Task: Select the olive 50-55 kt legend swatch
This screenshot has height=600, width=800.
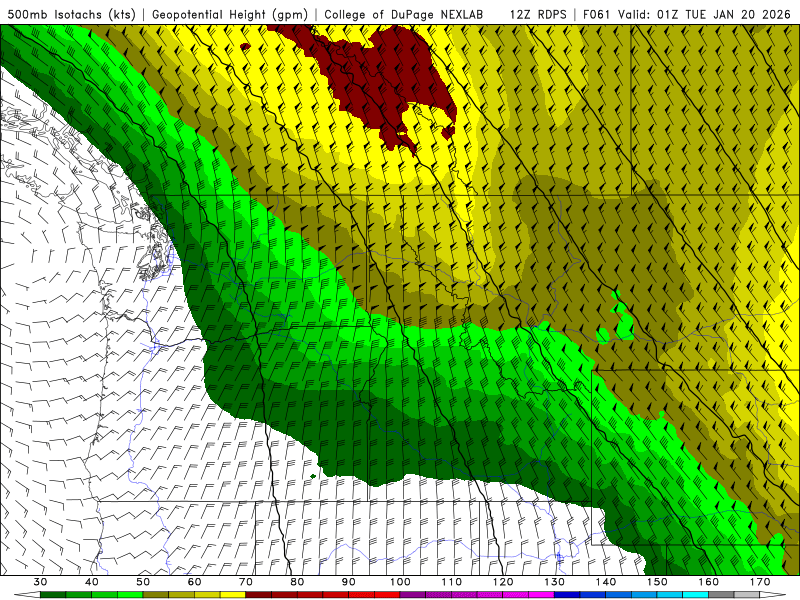Action: tap(156, 595)
